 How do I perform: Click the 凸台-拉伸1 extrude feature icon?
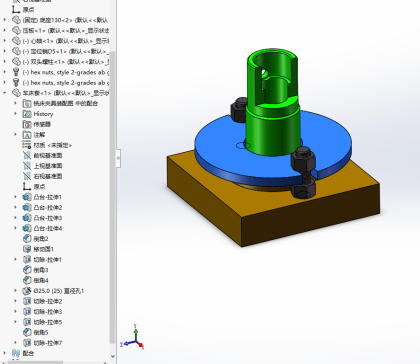coord(27,197)
